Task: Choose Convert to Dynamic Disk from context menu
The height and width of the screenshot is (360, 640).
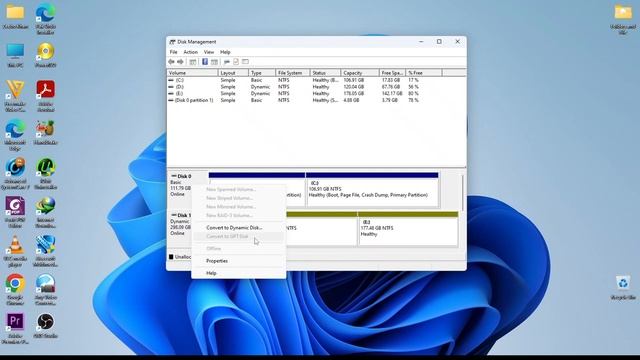Action: (x=238, y=228)
